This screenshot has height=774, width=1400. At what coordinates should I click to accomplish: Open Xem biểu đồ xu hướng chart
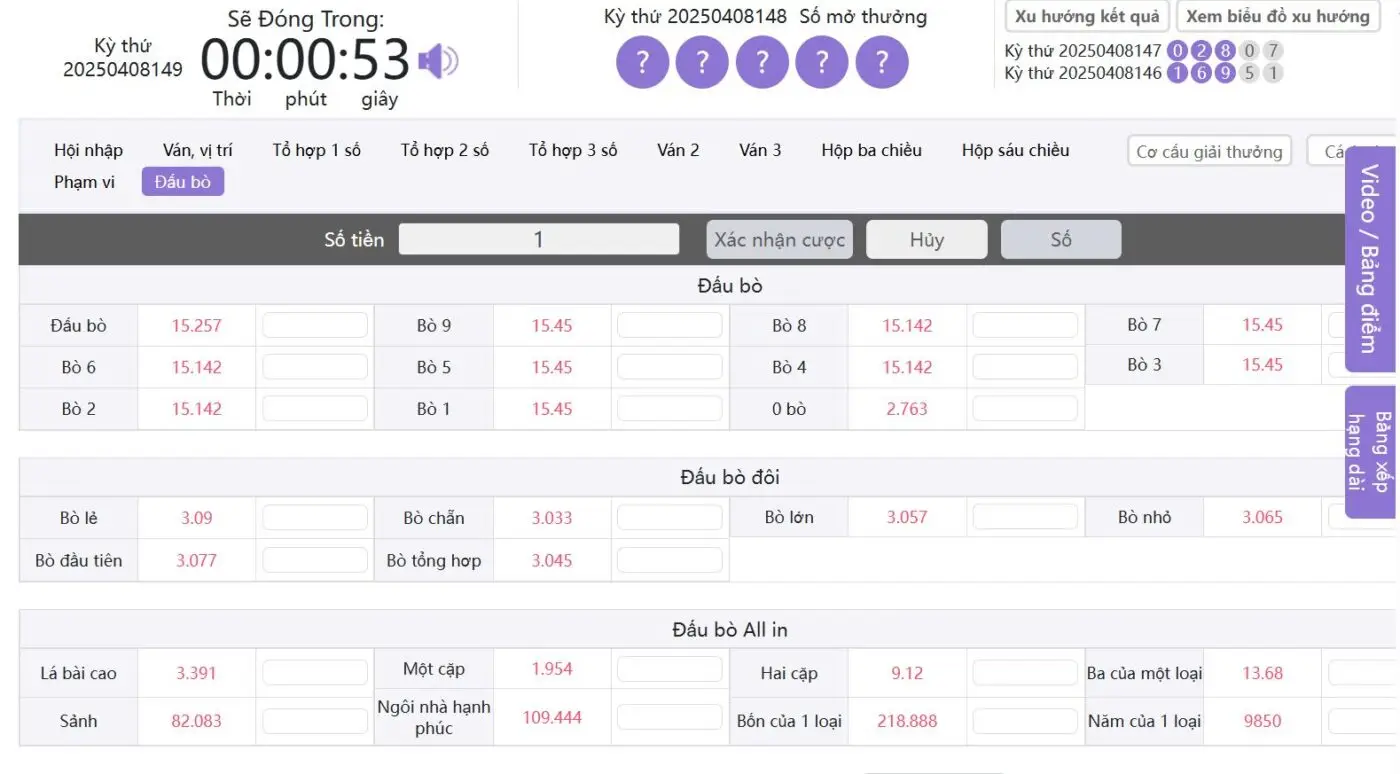tap(1277, 17)
